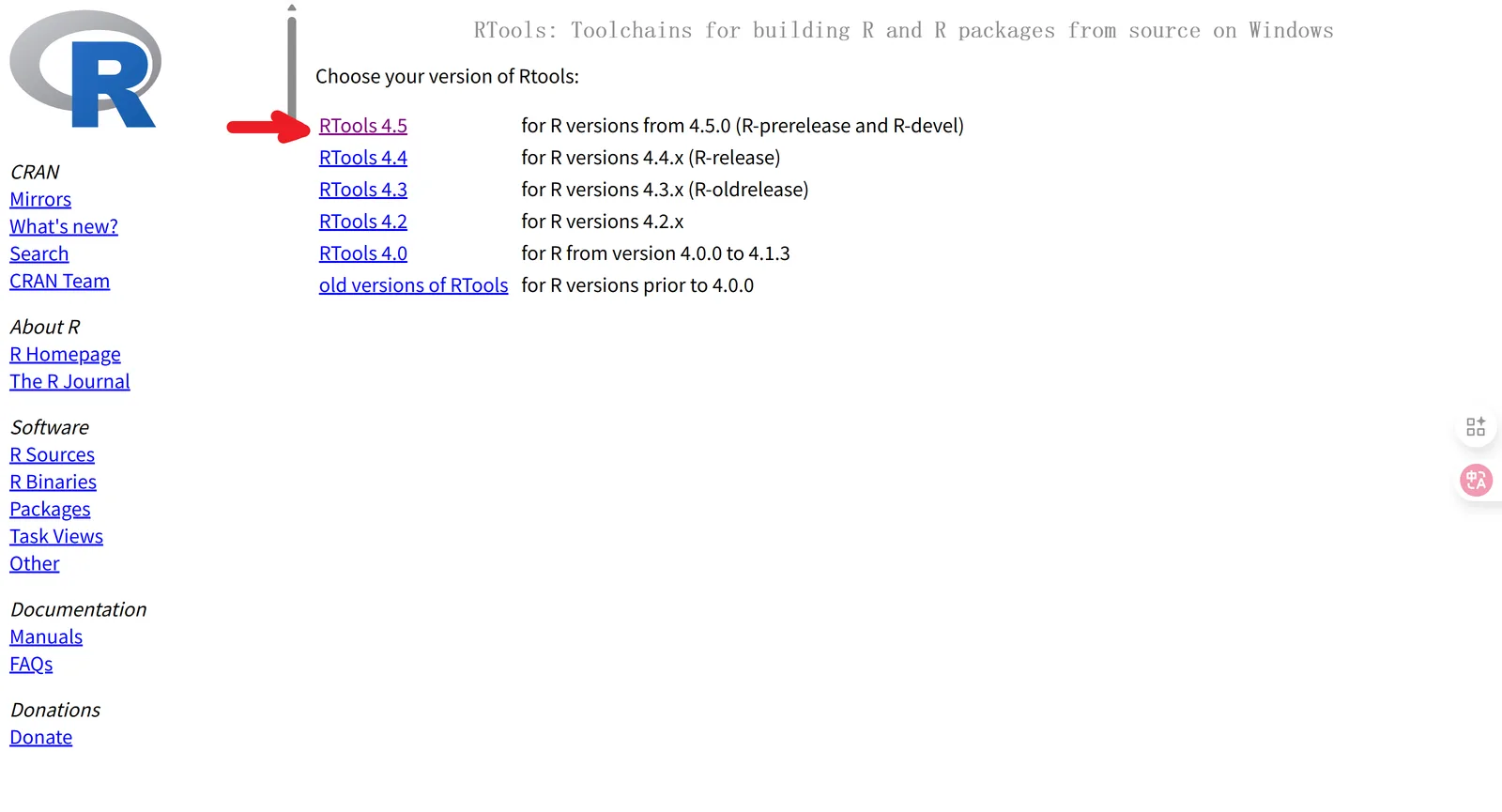Go to R Binaries page
The height and width of the screenshot is (812, 1502).
point(53,483)
